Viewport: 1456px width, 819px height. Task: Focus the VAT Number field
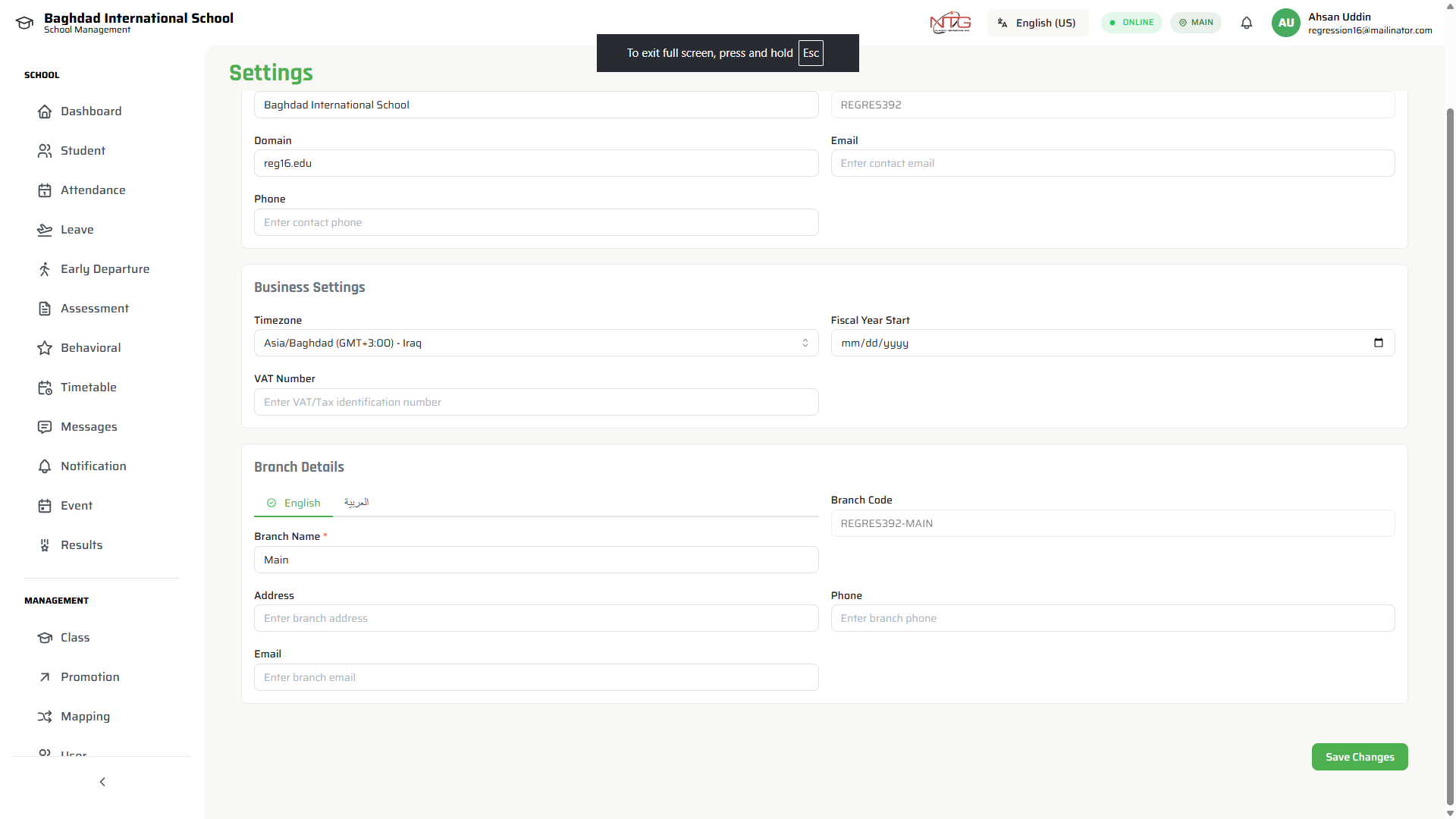pyautogui.click(x=536, y=402)
